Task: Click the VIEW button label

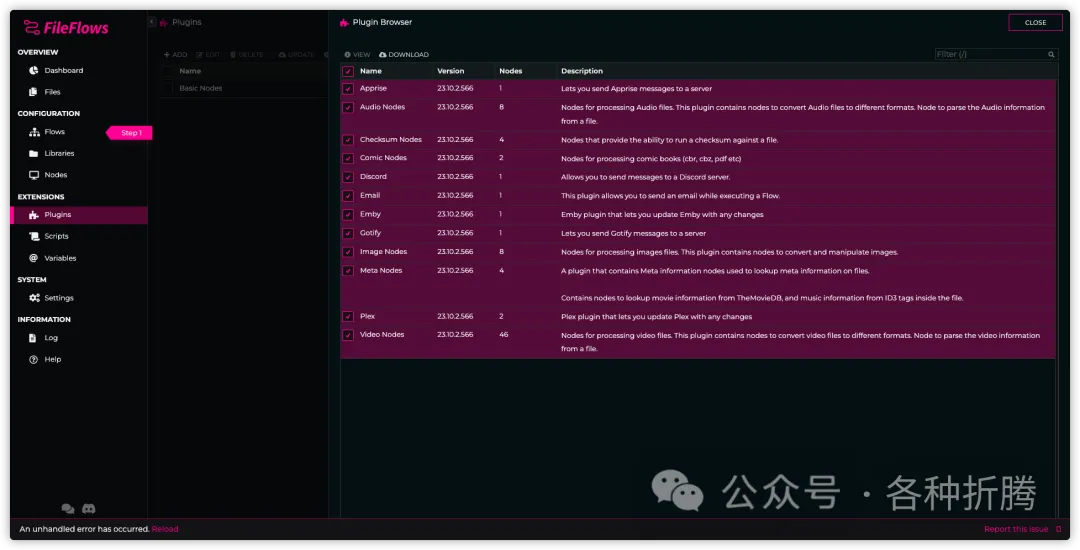Action: click(362, 54)
